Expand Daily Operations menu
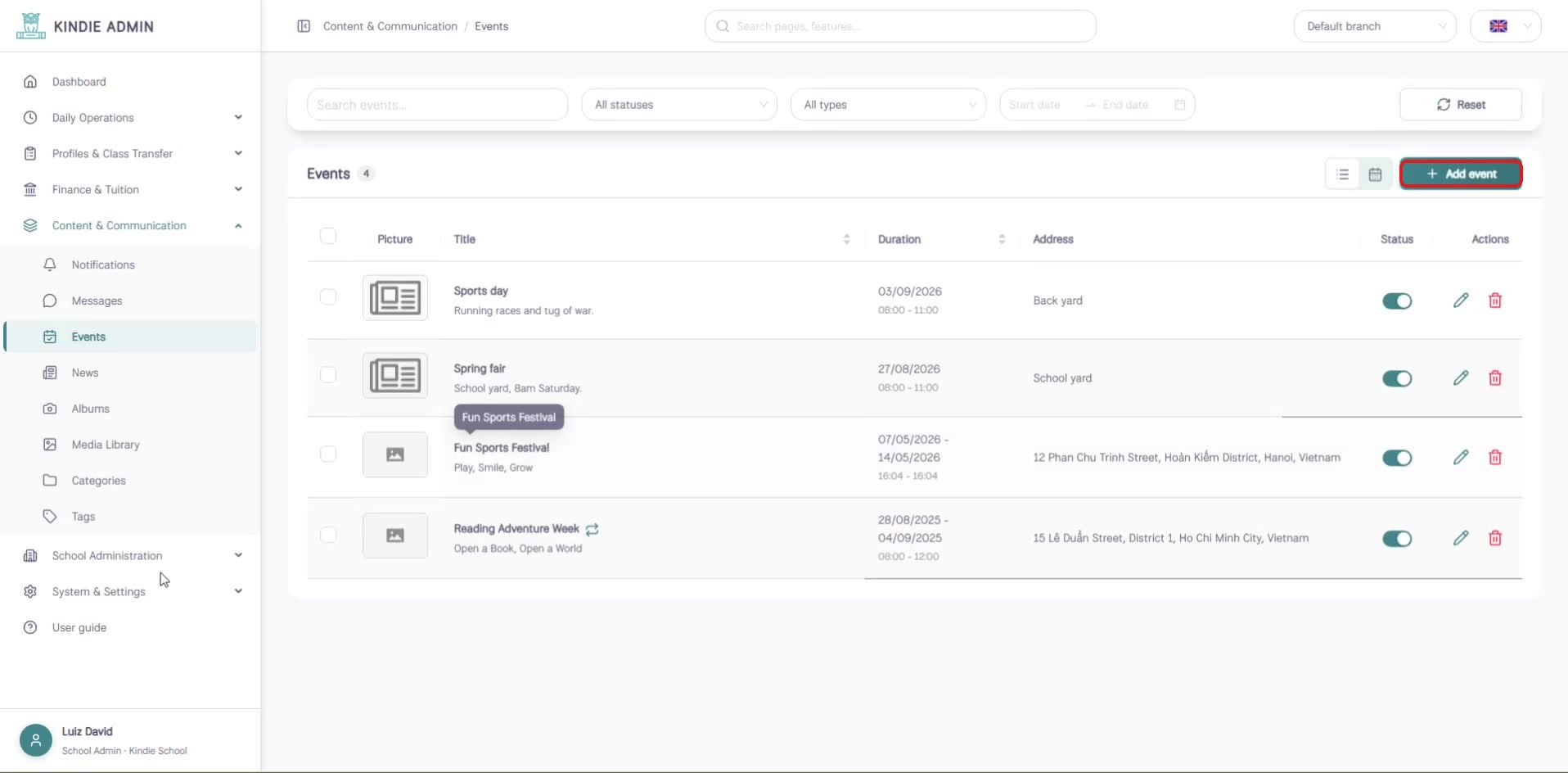1568x773 pixels. pos(131,118)
